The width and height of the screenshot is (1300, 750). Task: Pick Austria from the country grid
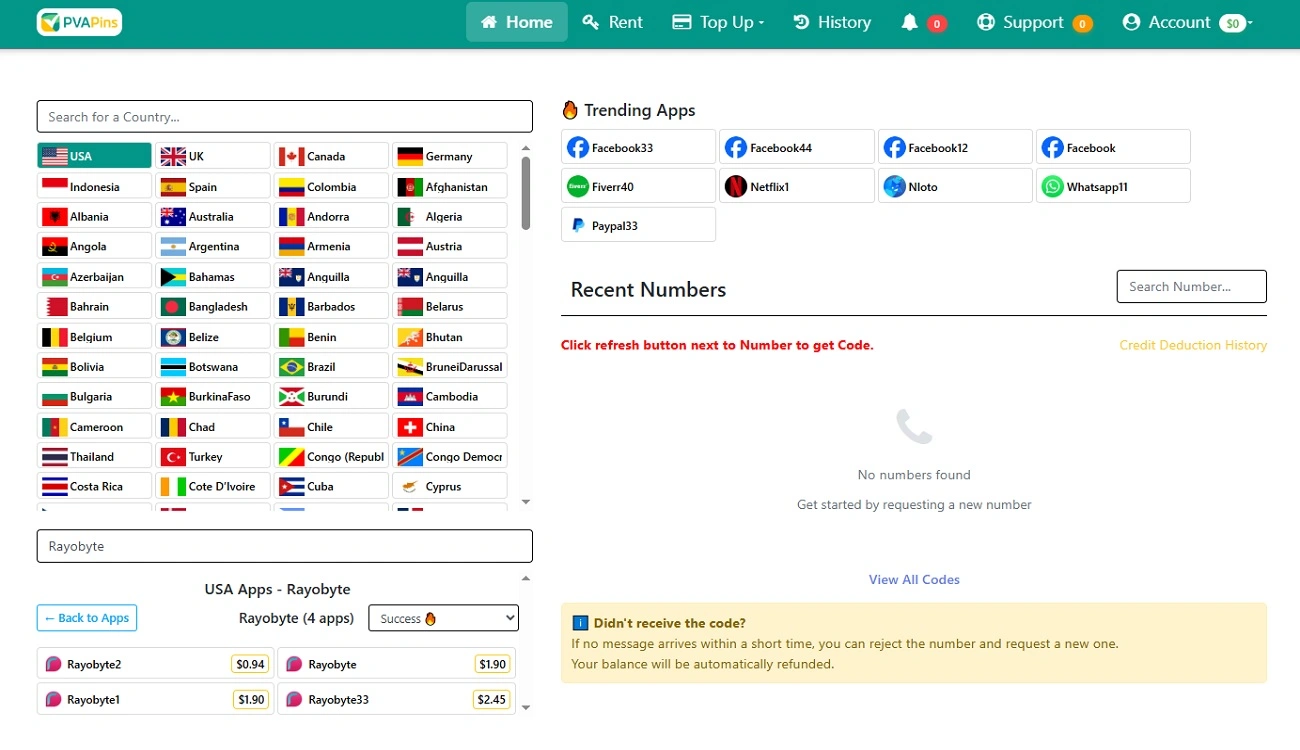point(449,247)
